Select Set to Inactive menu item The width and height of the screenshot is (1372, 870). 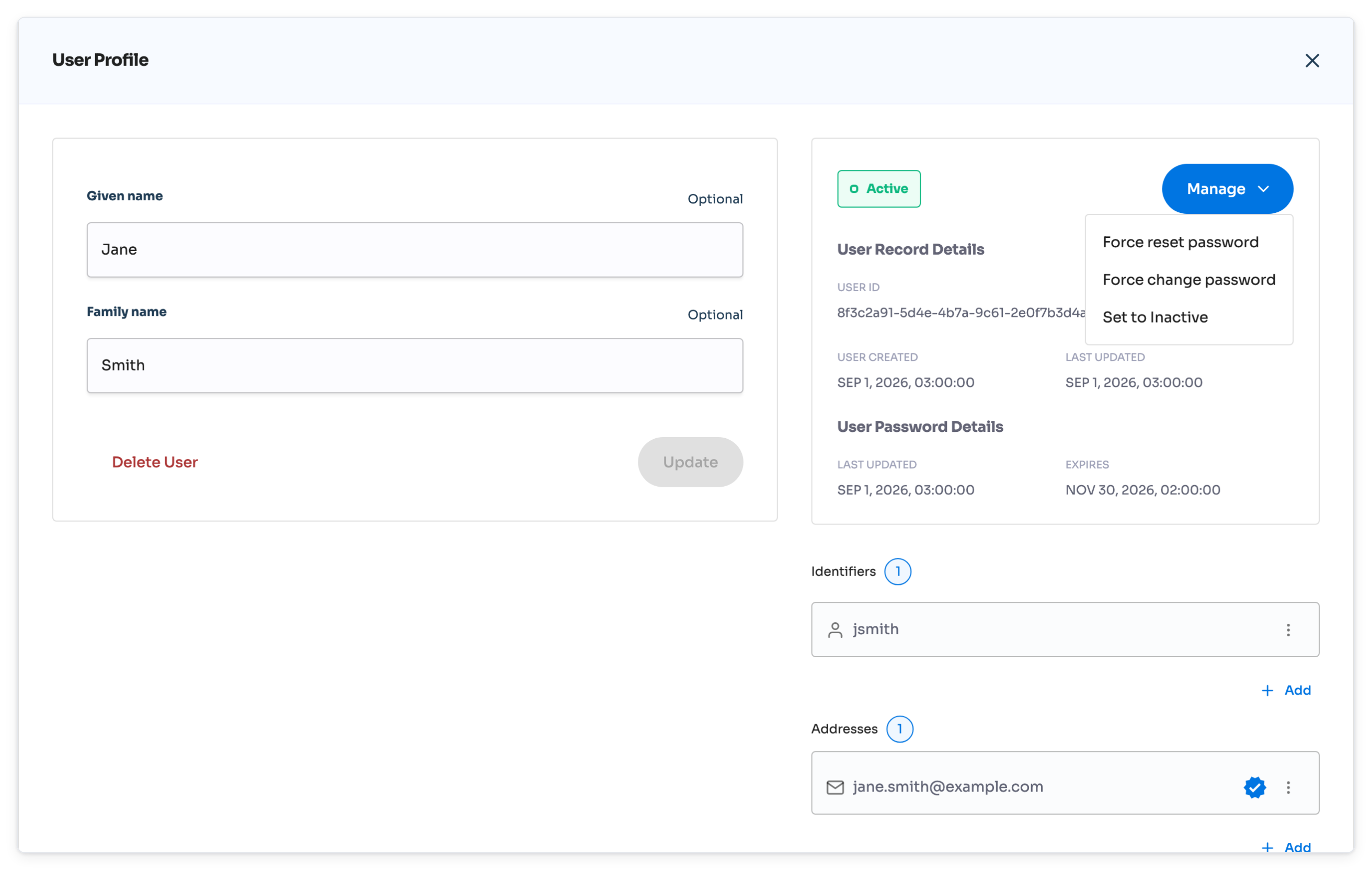[1155, 317]
